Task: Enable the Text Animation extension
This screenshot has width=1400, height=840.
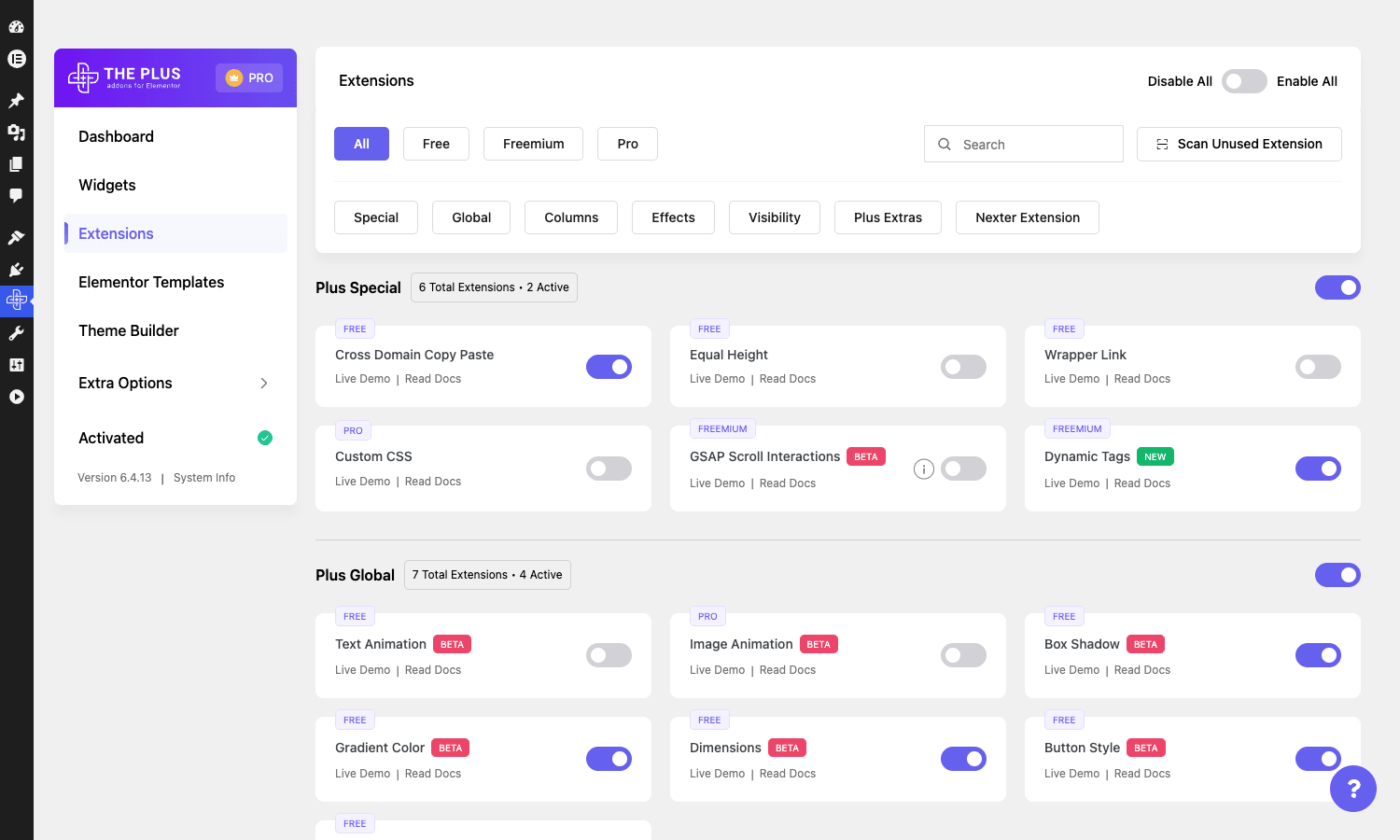Action: (609, 655)
